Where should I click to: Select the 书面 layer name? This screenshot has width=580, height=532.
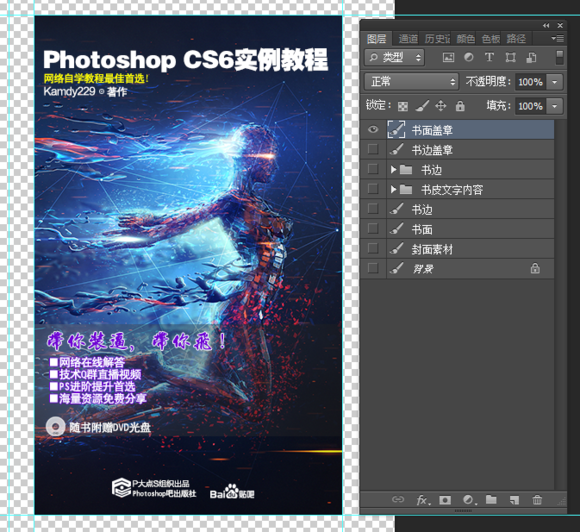click(422, 229)
